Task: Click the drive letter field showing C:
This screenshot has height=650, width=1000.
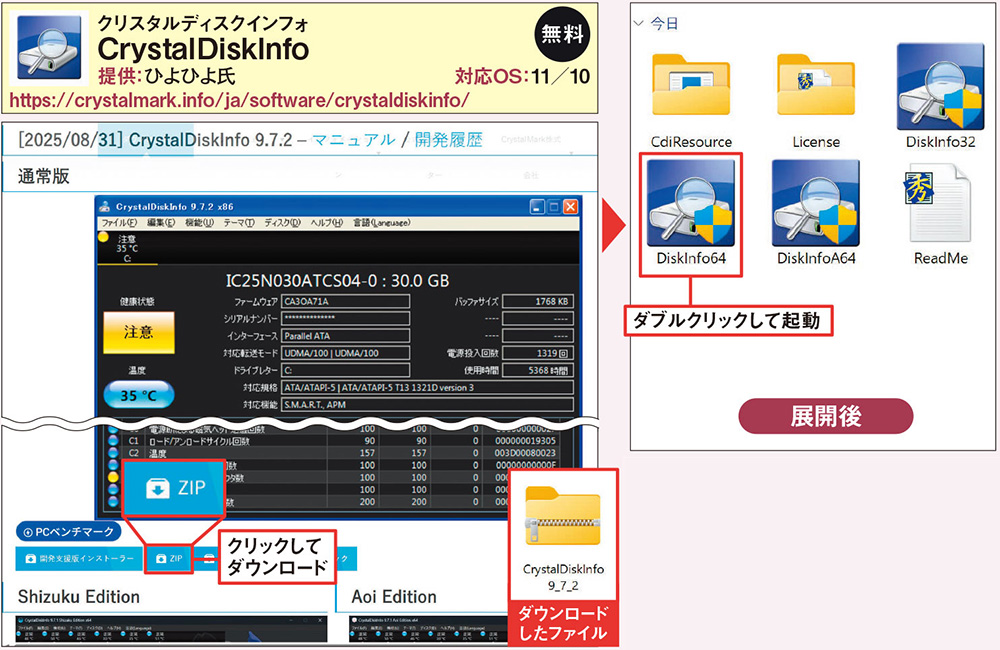Action: point(346,370)
